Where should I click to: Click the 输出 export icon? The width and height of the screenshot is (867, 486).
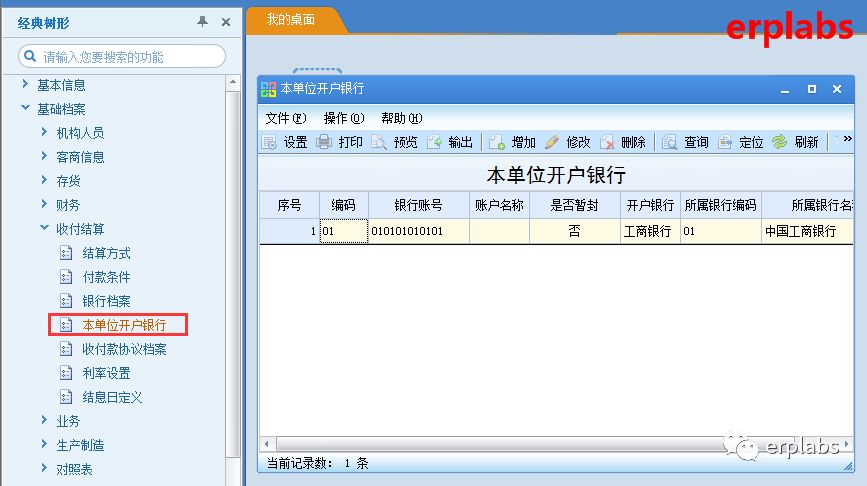pyautogui.click(x=434, y=142)
